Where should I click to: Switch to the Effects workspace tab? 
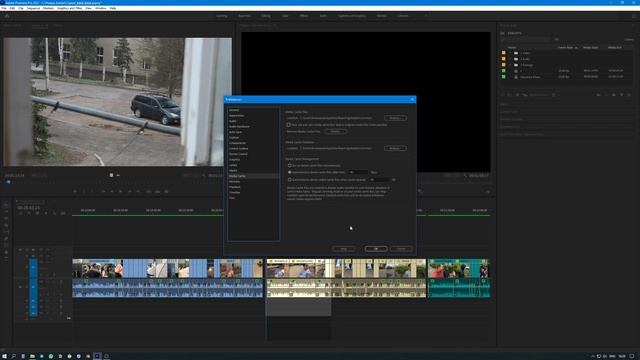pyautogui.click(x=304, y=16)
